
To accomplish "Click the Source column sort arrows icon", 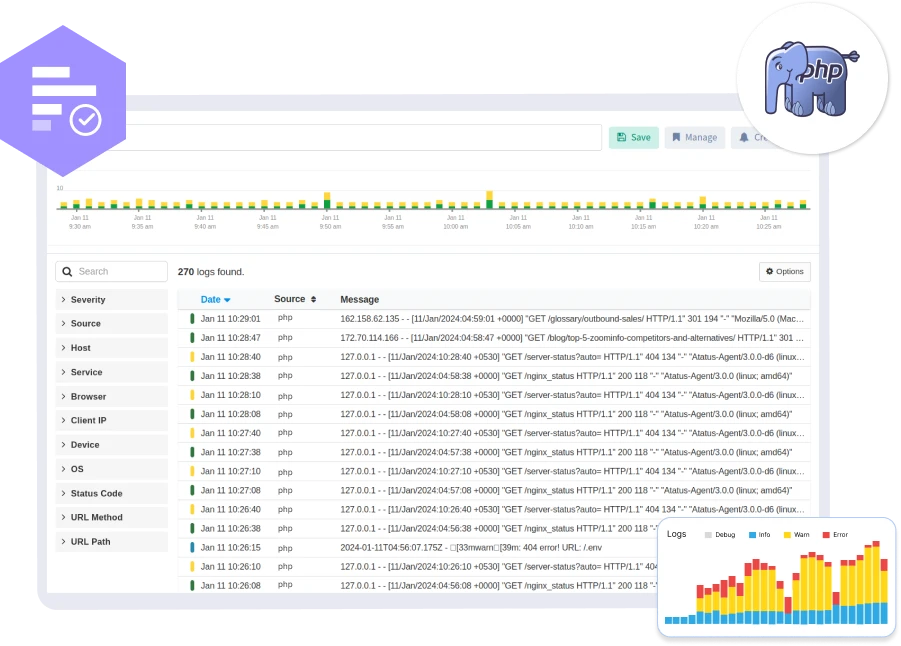I will pos(313,299).
